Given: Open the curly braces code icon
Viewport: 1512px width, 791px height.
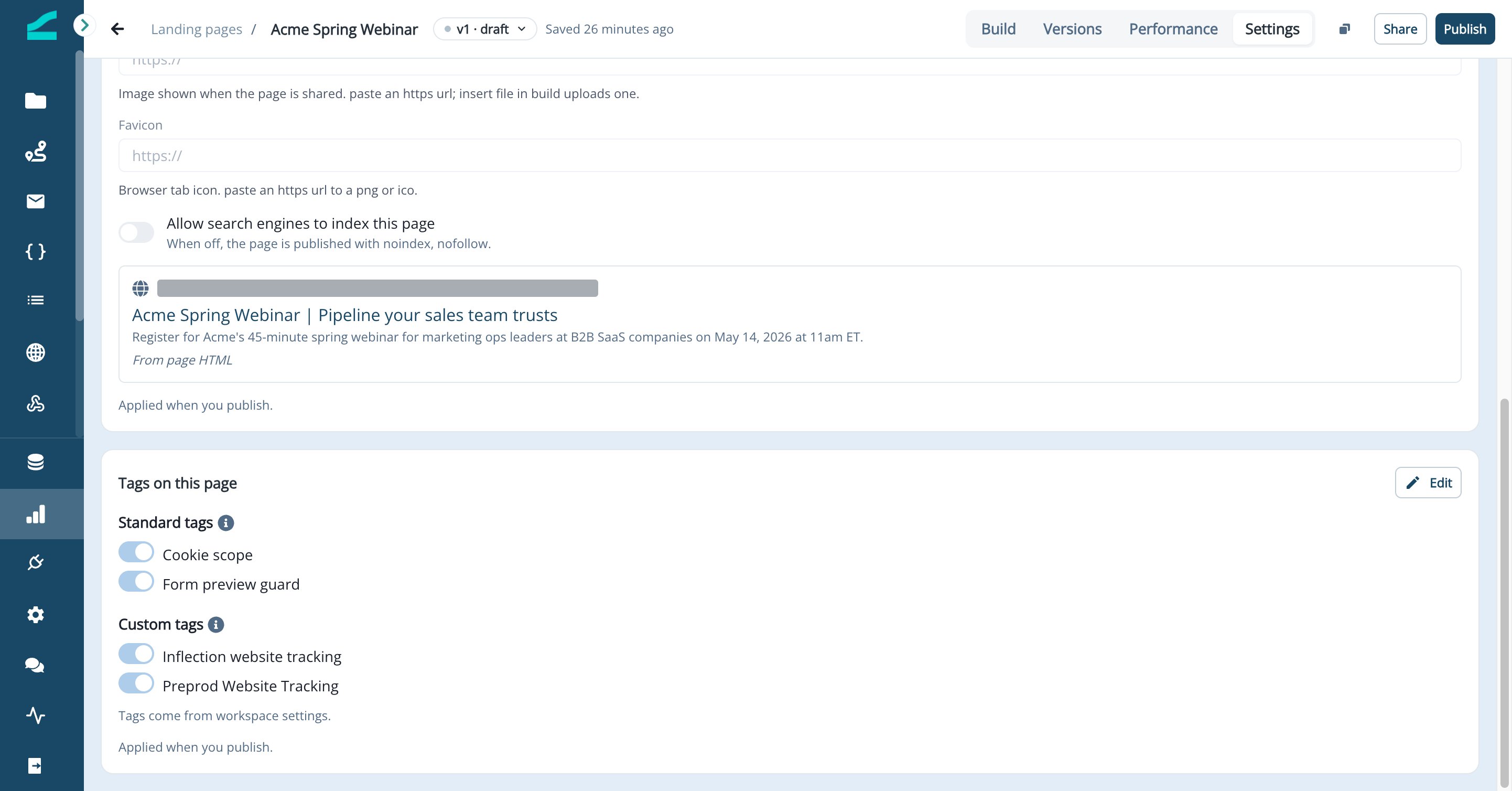Looking at the screenshot, I should (35, 252).
